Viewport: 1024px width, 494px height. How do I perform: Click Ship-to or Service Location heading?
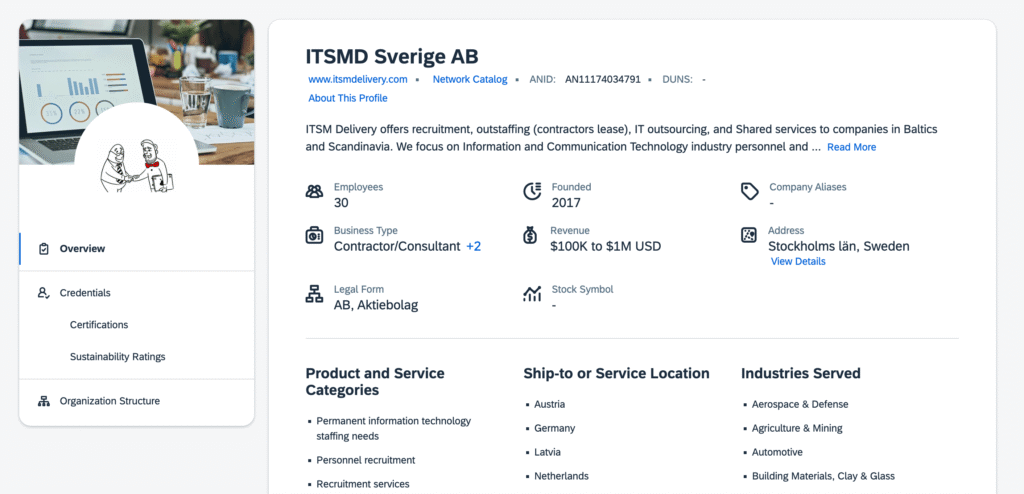[616, 373]
